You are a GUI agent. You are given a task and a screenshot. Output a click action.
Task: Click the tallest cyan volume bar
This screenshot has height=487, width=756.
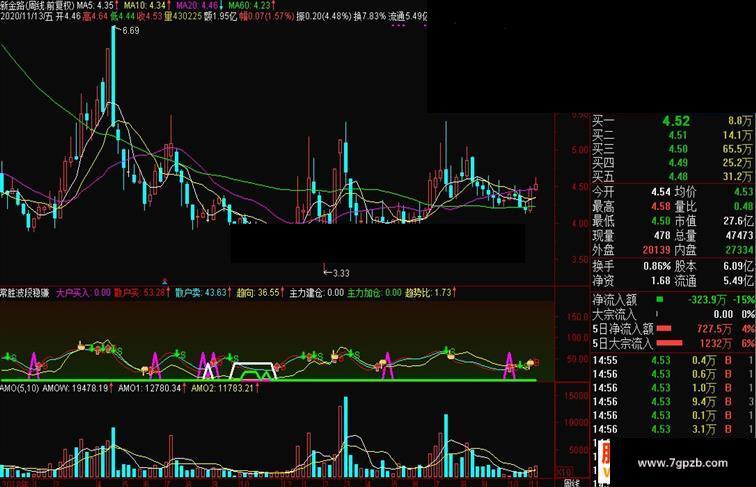pyautogui.click(x=346, y=437)
